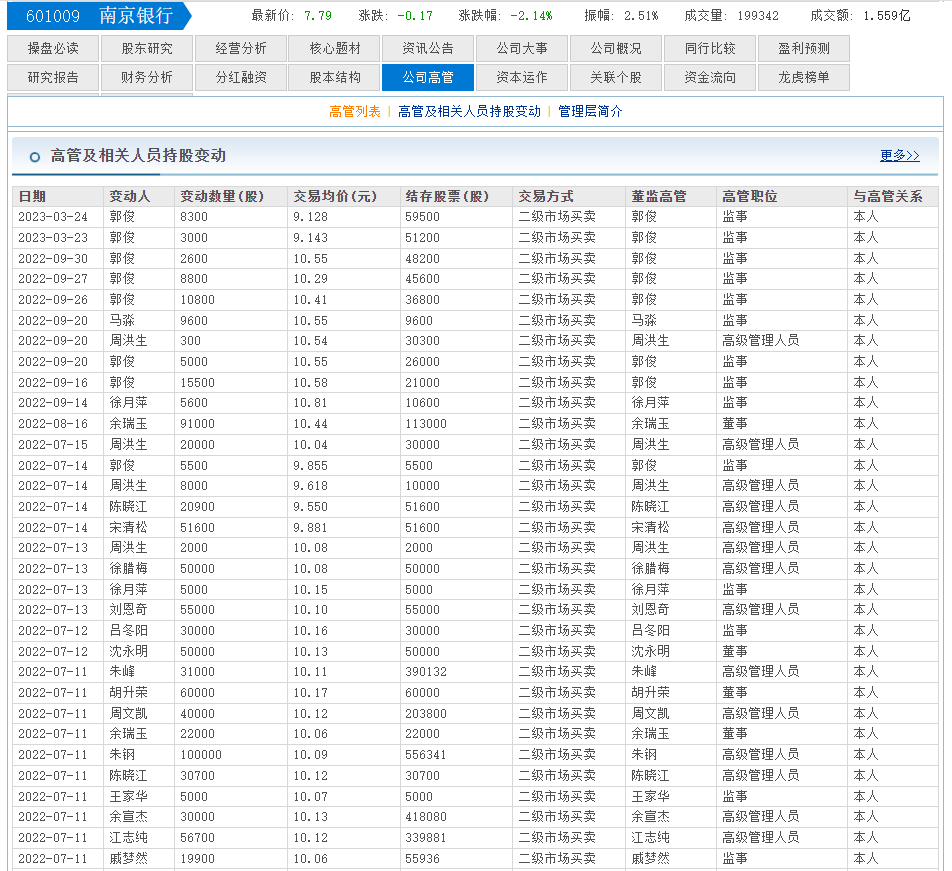Click the bullet icon beside 高管及相关人员持股变动 heading
952x871 pixels.
35,157
